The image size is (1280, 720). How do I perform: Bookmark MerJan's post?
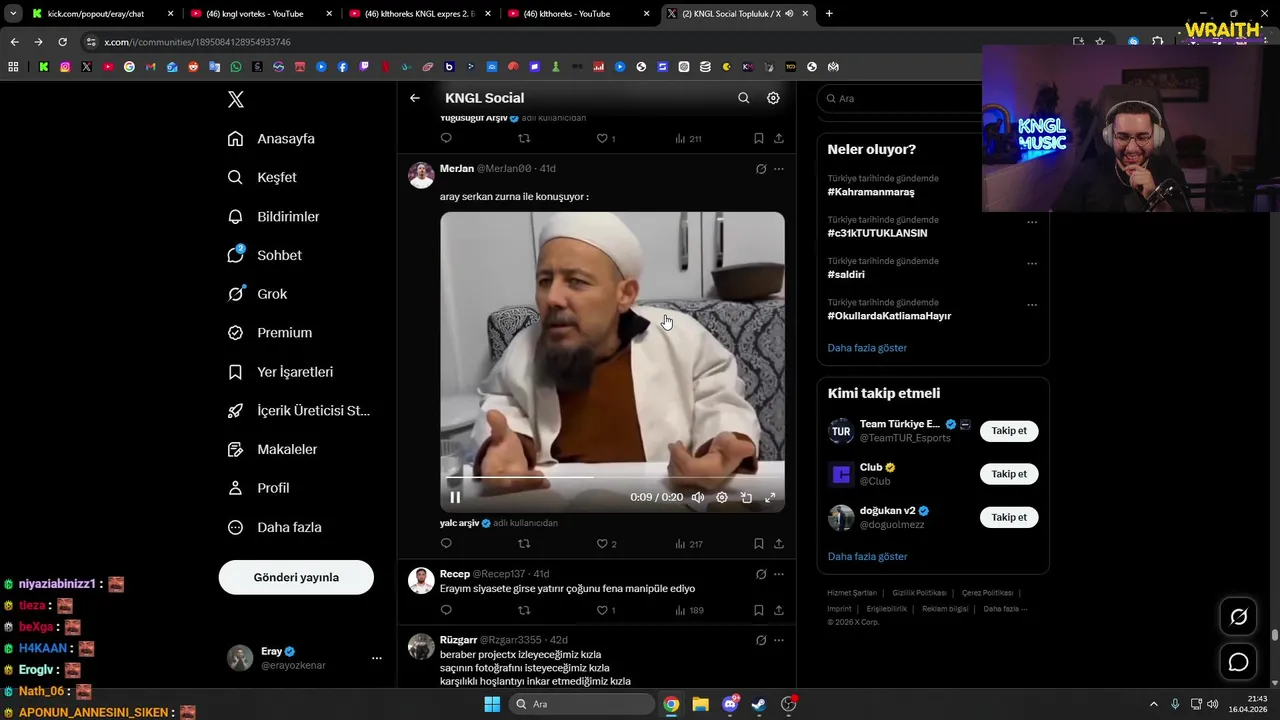pyautogui.click(x=758, y=544)
